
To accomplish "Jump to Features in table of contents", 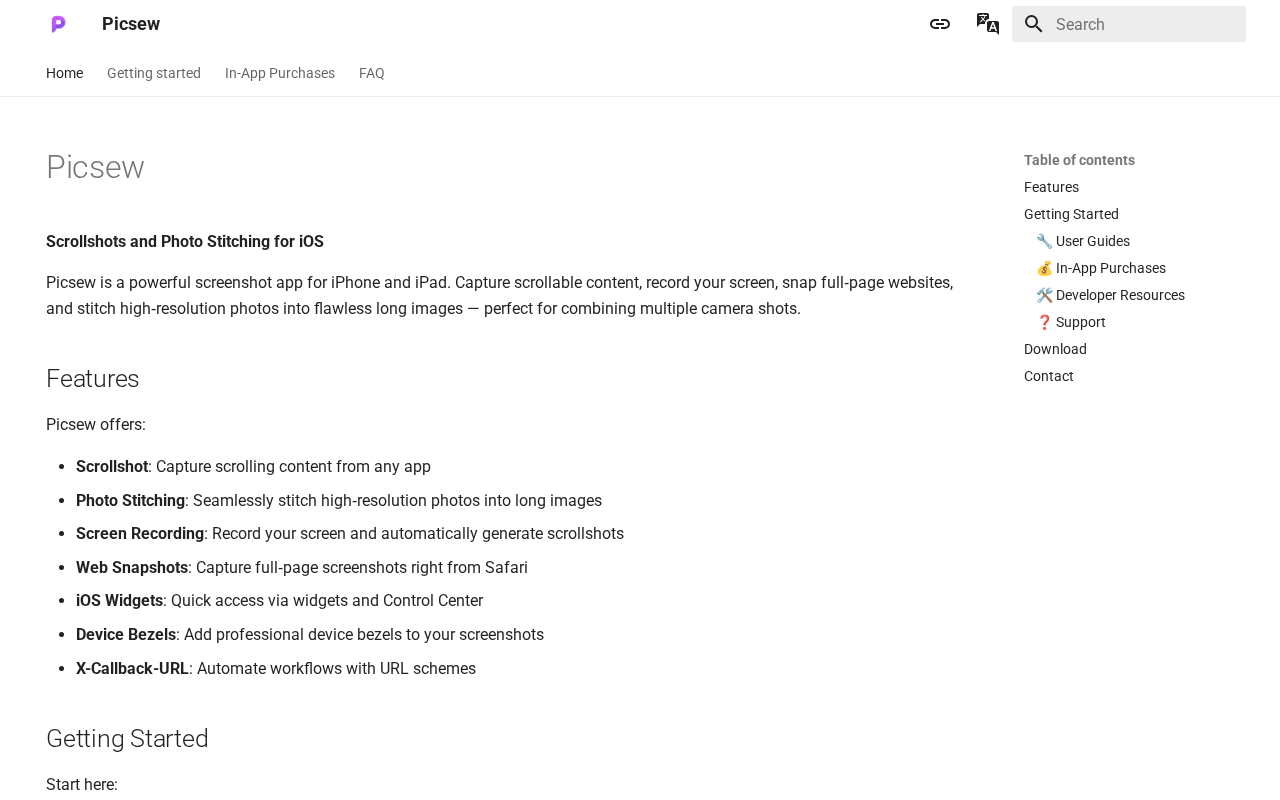I will pyautogui.click(x=1051, y=187).
